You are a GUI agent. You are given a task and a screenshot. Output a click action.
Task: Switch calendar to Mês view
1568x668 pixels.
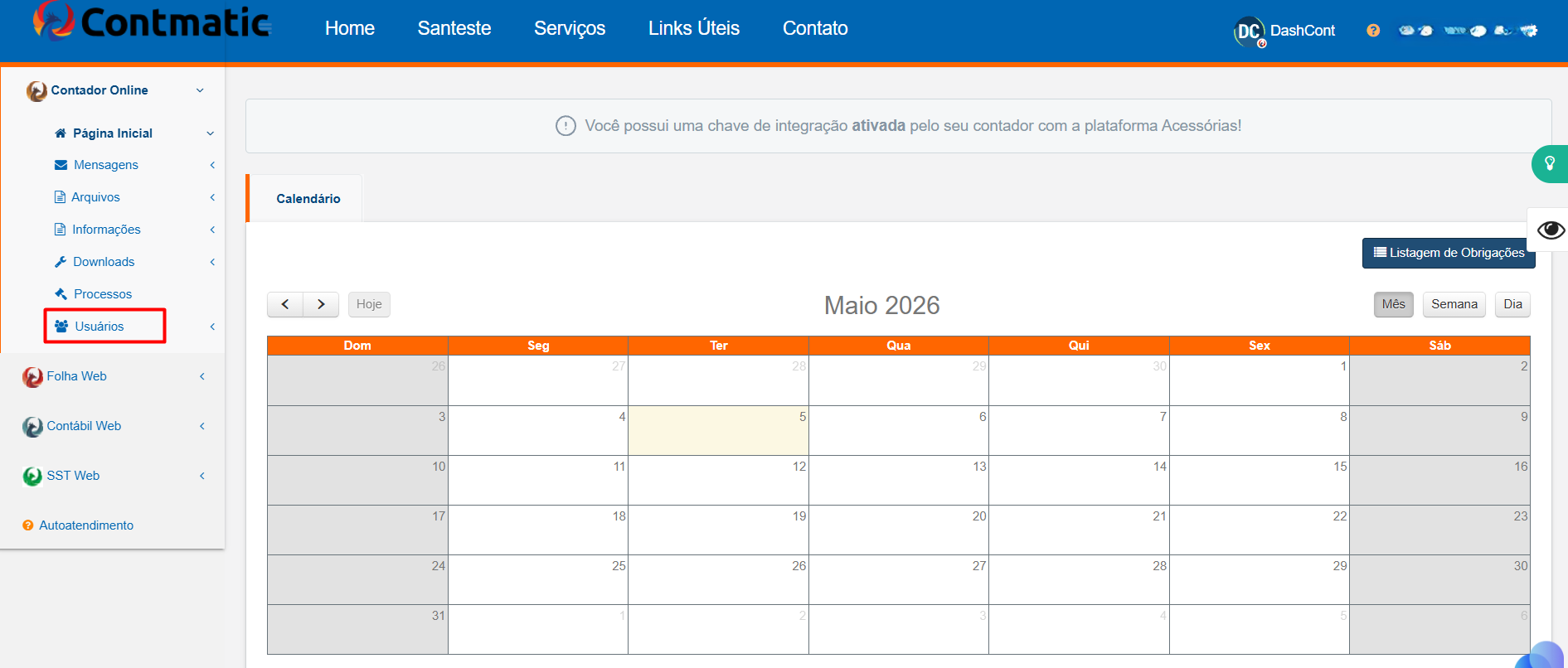pyautogui.click(x=1394, y=304)
